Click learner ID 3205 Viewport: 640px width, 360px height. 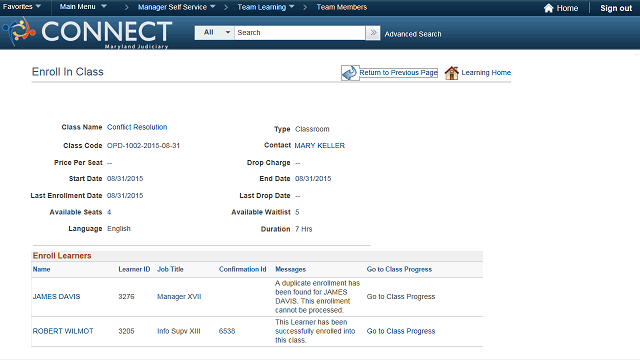[126, 331]
